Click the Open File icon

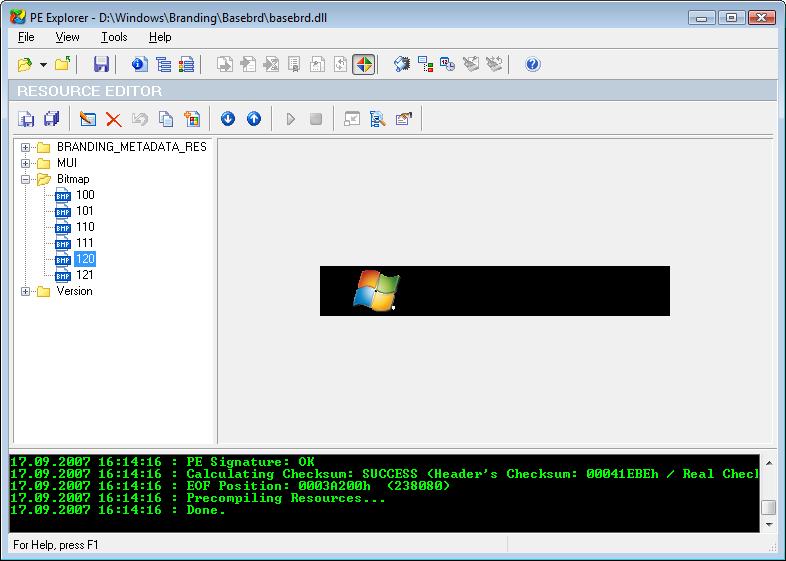25,64
